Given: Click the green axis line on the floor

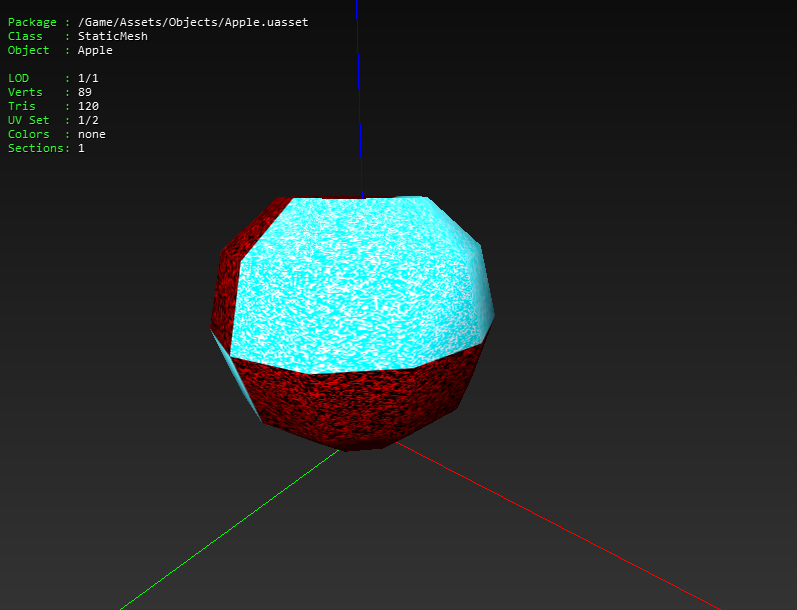Looking at the screenshot, I should pyautogui.click(x=229, y=530).
